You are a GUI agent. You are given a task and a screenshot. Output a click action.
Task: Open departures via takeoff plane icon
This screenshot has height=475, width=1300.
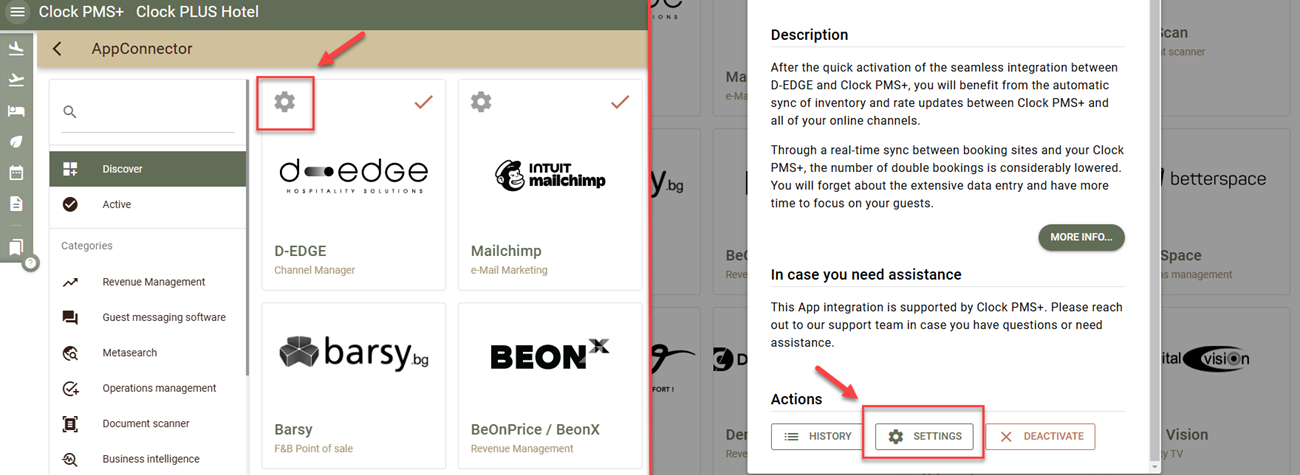pyautogui.click(x=15, y=80)
